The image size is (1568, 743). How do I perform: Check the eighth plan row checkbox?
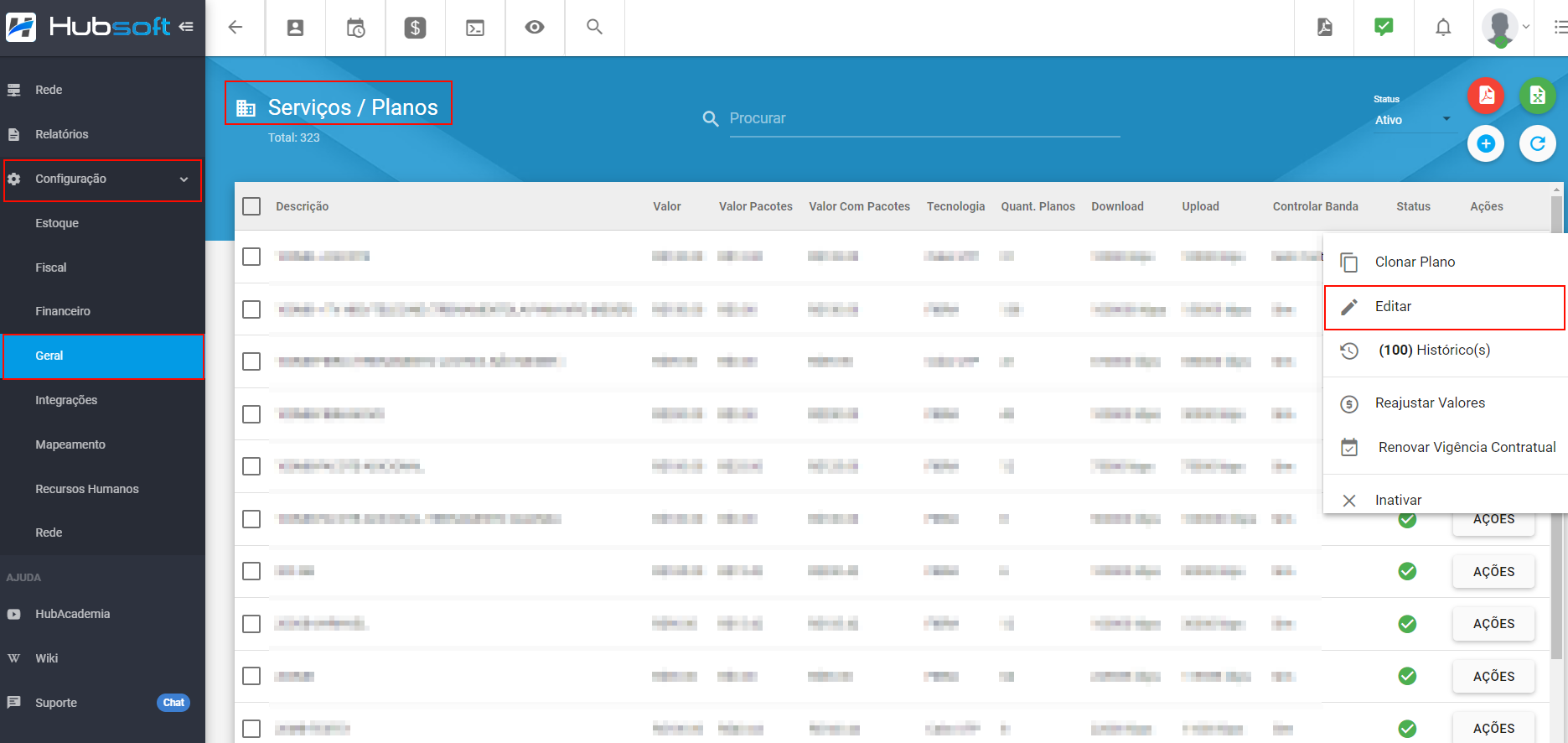click(x=251, y=624)
